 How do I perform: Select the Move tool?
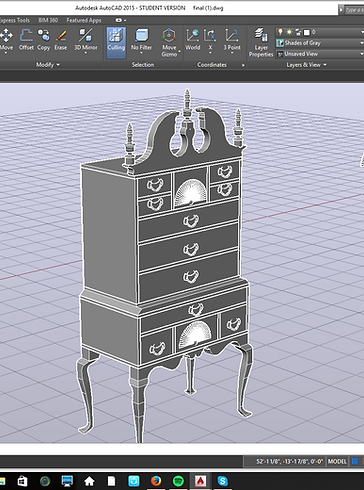(x=6, y=40)
